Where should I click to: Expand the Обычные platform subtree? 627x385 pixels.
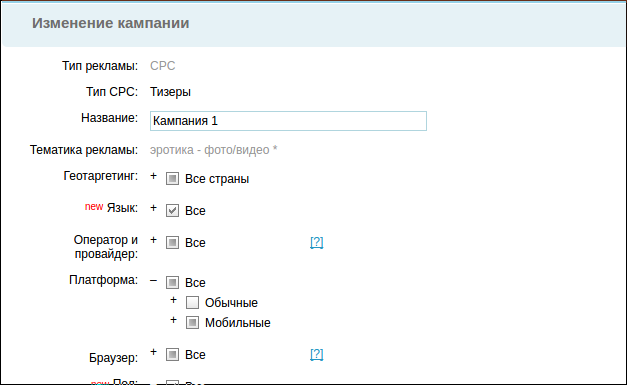coord(173,300)
